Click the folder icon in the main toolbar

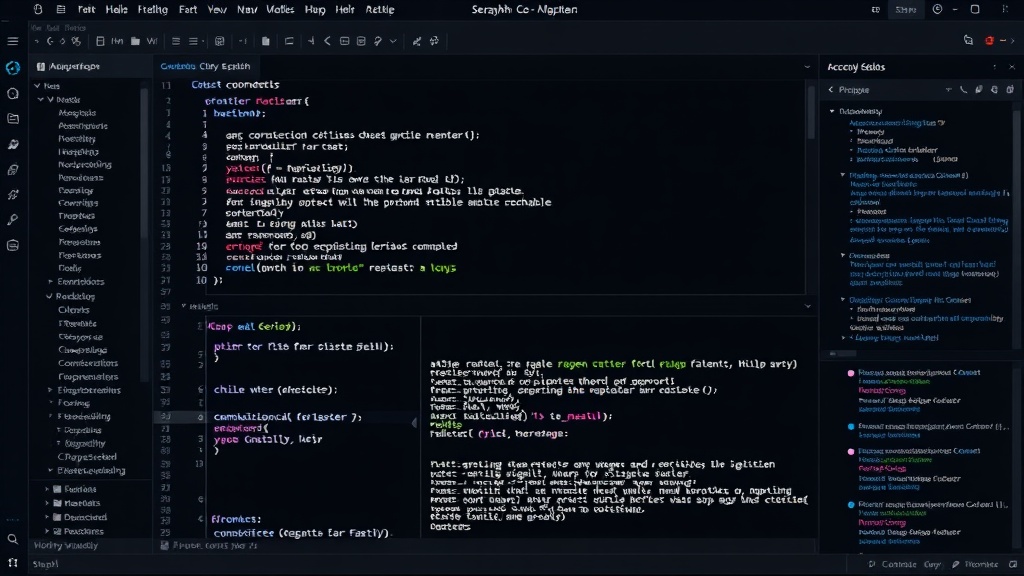(x=135, y=41)
